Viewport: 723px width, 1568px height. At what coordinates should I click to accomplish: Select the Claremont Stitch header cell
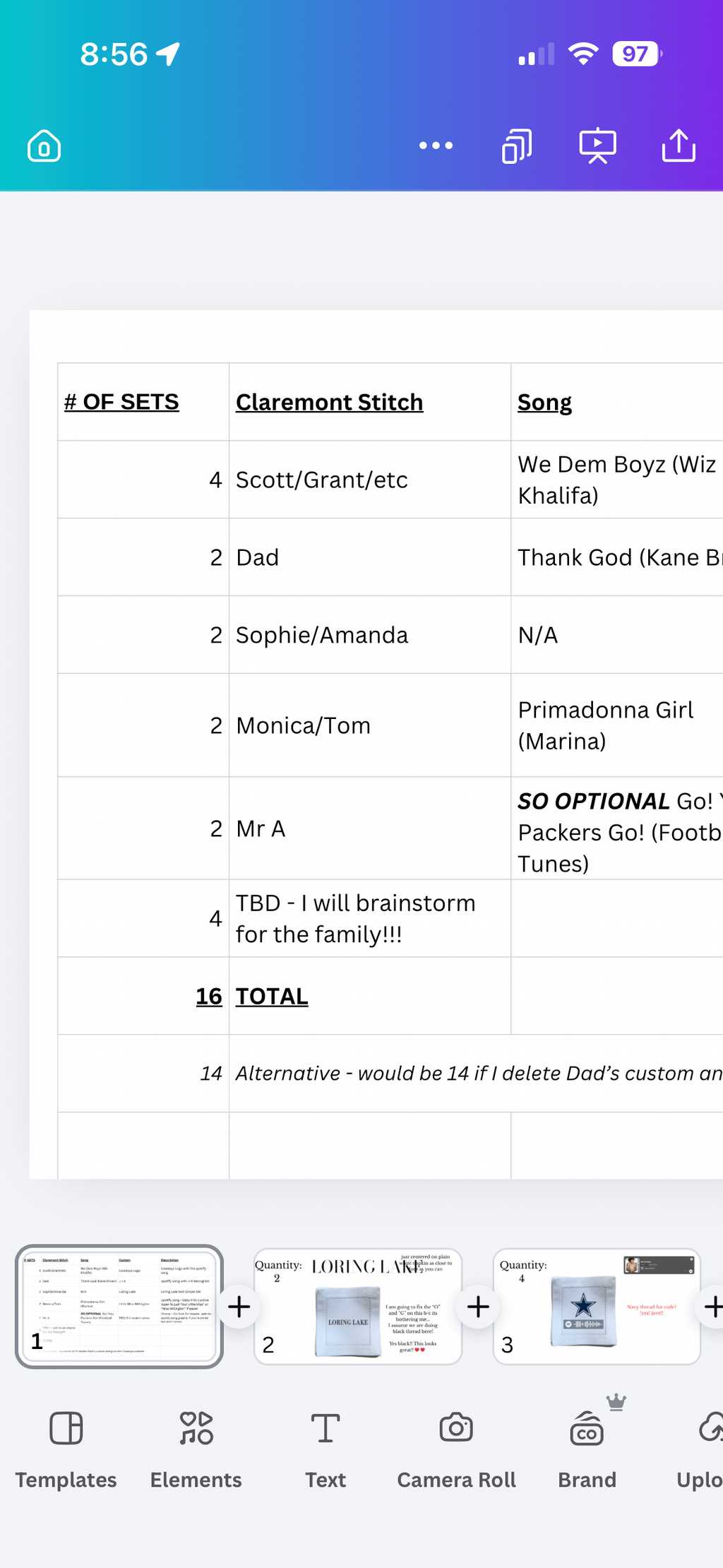coord(370,402)
